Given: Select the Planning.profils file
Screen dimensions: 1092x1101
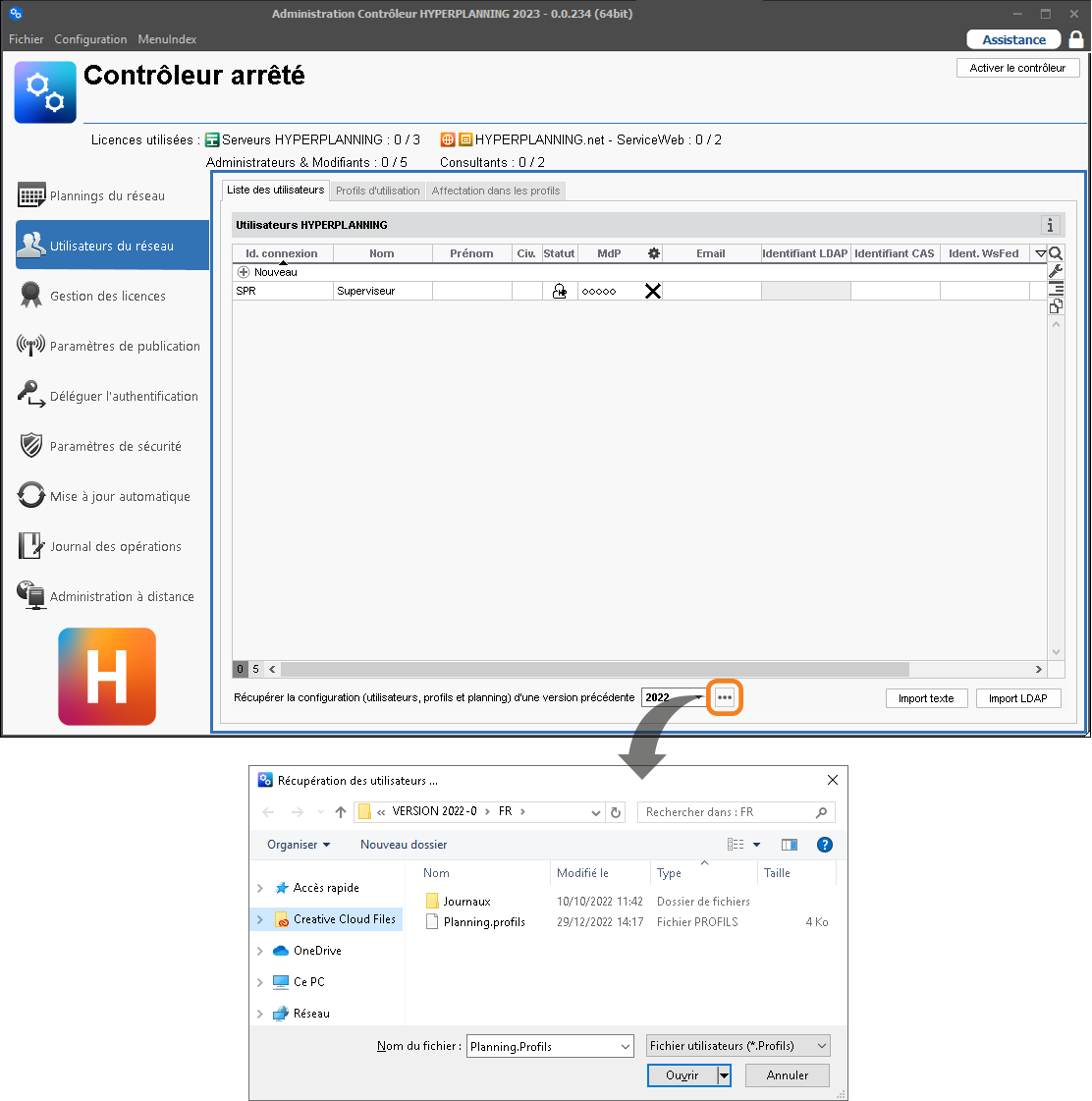Looking at the screenshot, I should [x=484, y=922].
